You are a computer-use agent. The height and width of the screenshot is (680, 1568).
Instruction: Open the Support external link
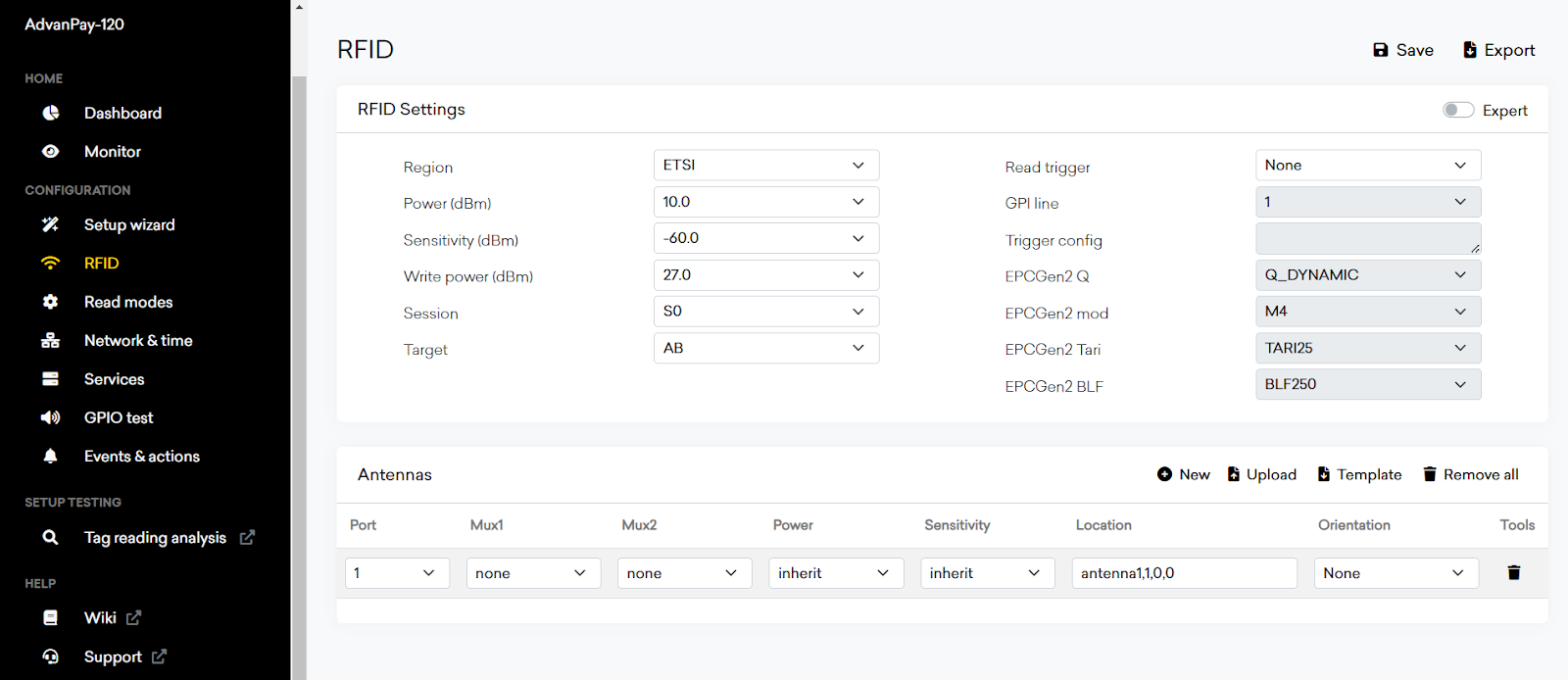(x=113, y=656)
